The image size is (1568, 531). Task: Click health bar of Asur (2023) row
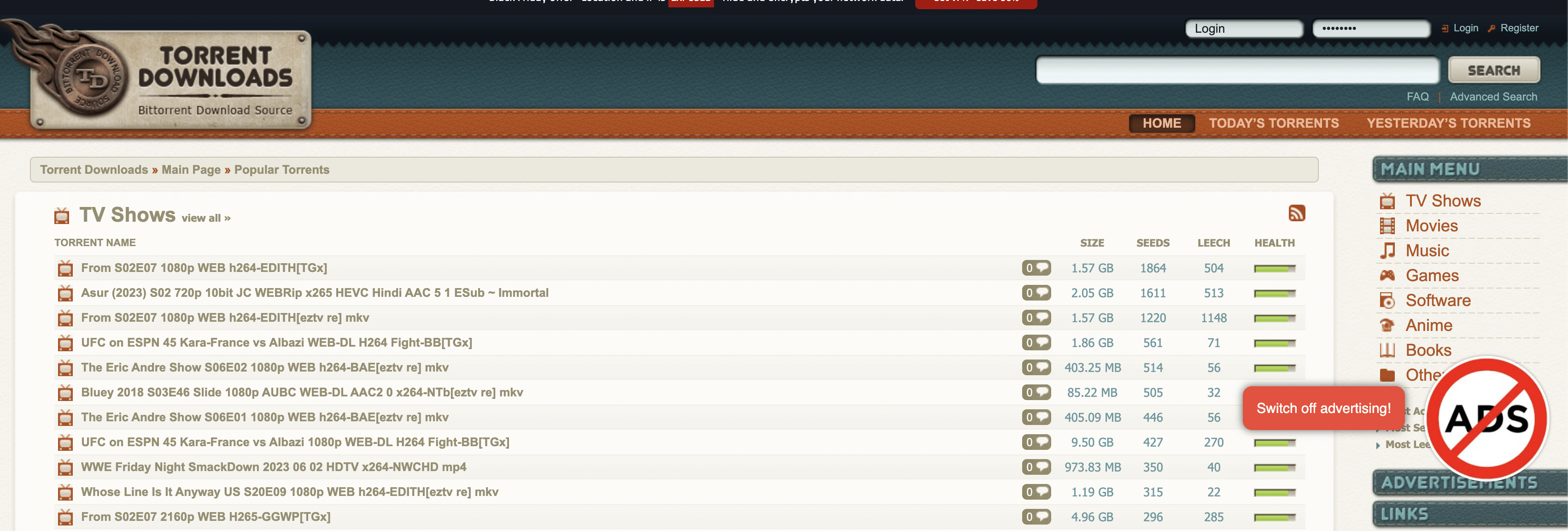pos(1274,294)
